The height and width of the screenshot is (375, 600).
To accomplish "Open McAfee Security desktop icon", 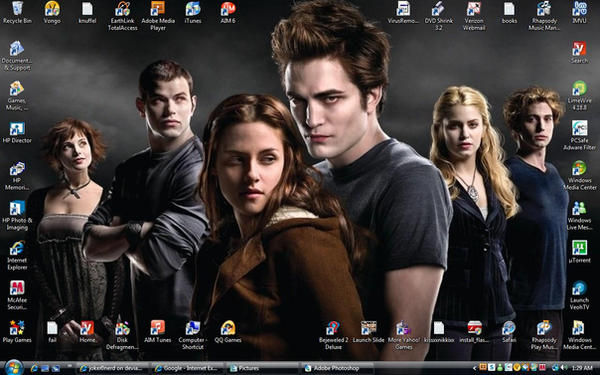I will (x=17, y=295).
